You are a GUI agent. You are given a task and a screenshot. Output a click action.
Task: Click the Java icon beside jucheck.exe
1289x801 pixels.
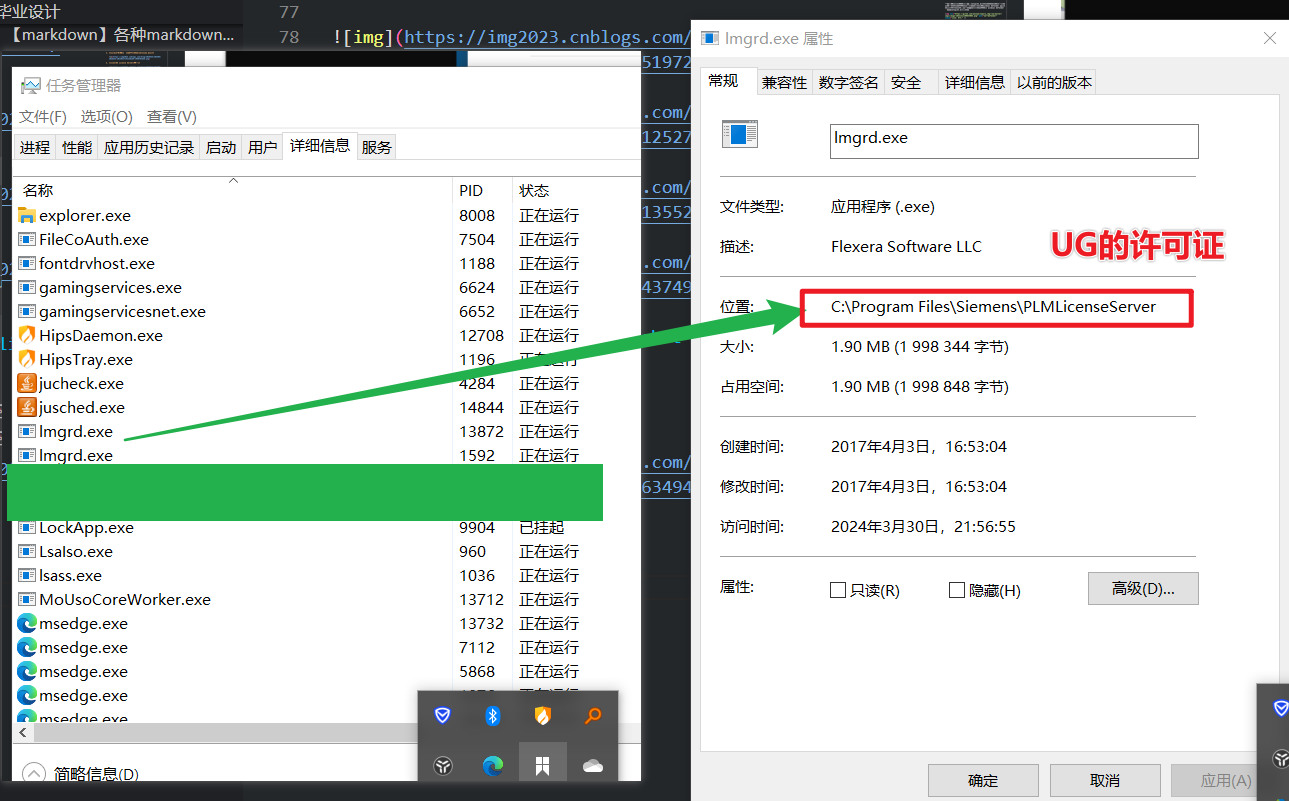pyautogui.click(x=27, y=383)
